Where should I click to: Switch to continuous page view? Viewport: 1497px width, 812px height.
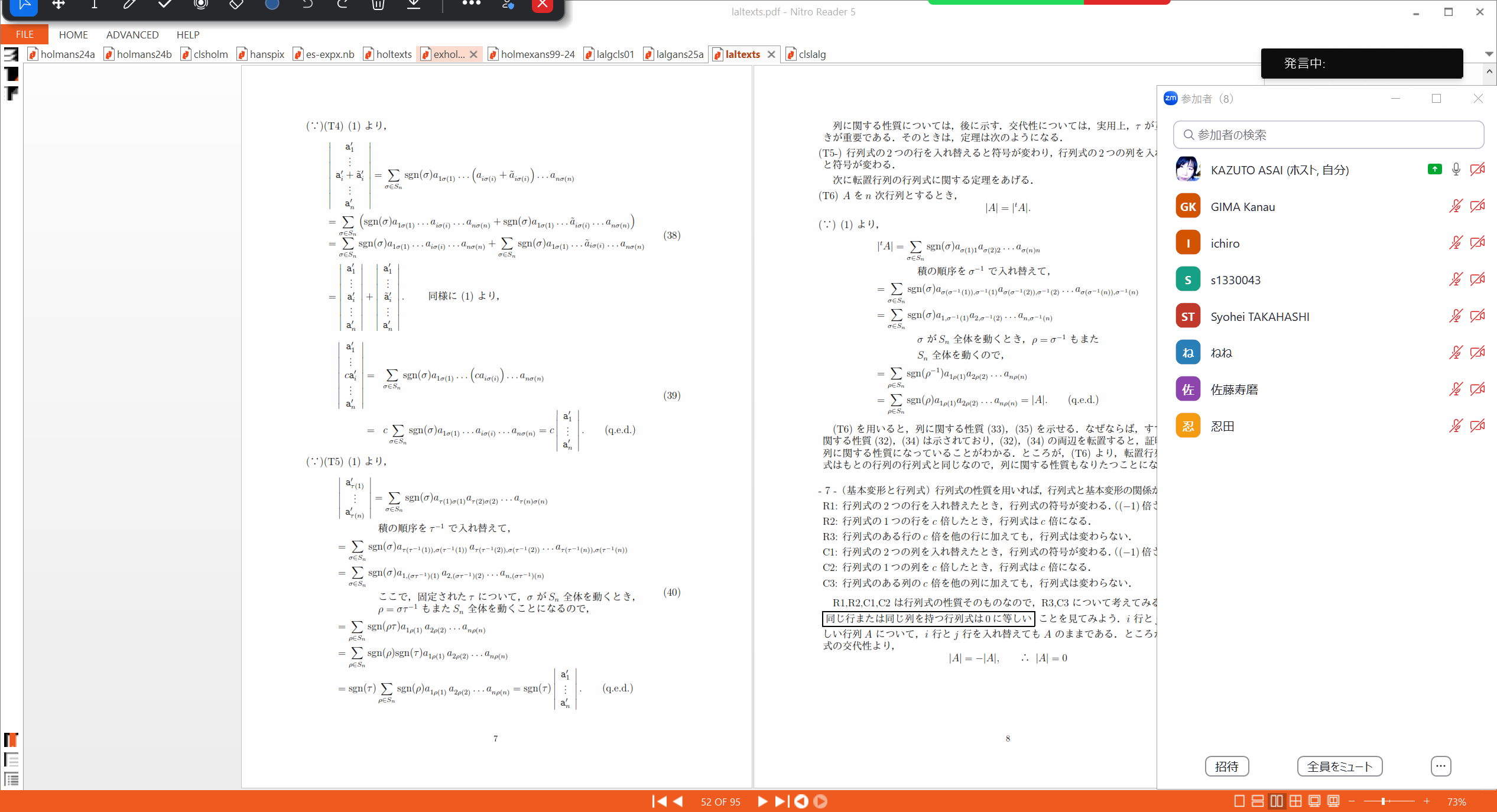[x=1258, y=801]
